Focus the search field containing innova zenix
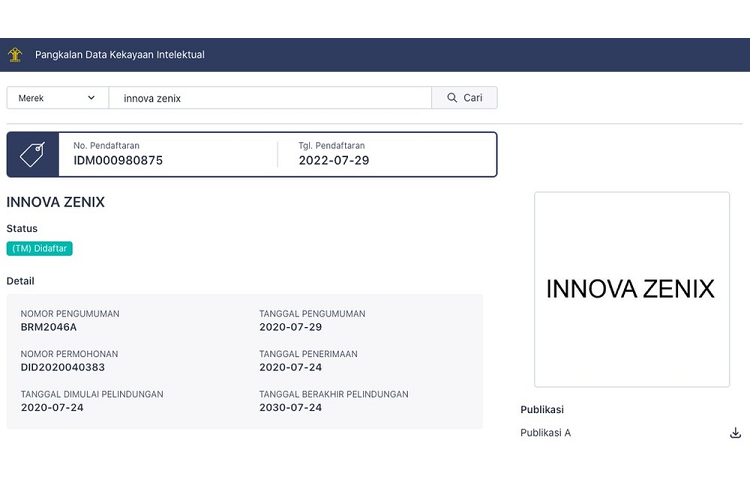Image resolution: width=750 pixels, height=500 pixels. tap(270, 98)
